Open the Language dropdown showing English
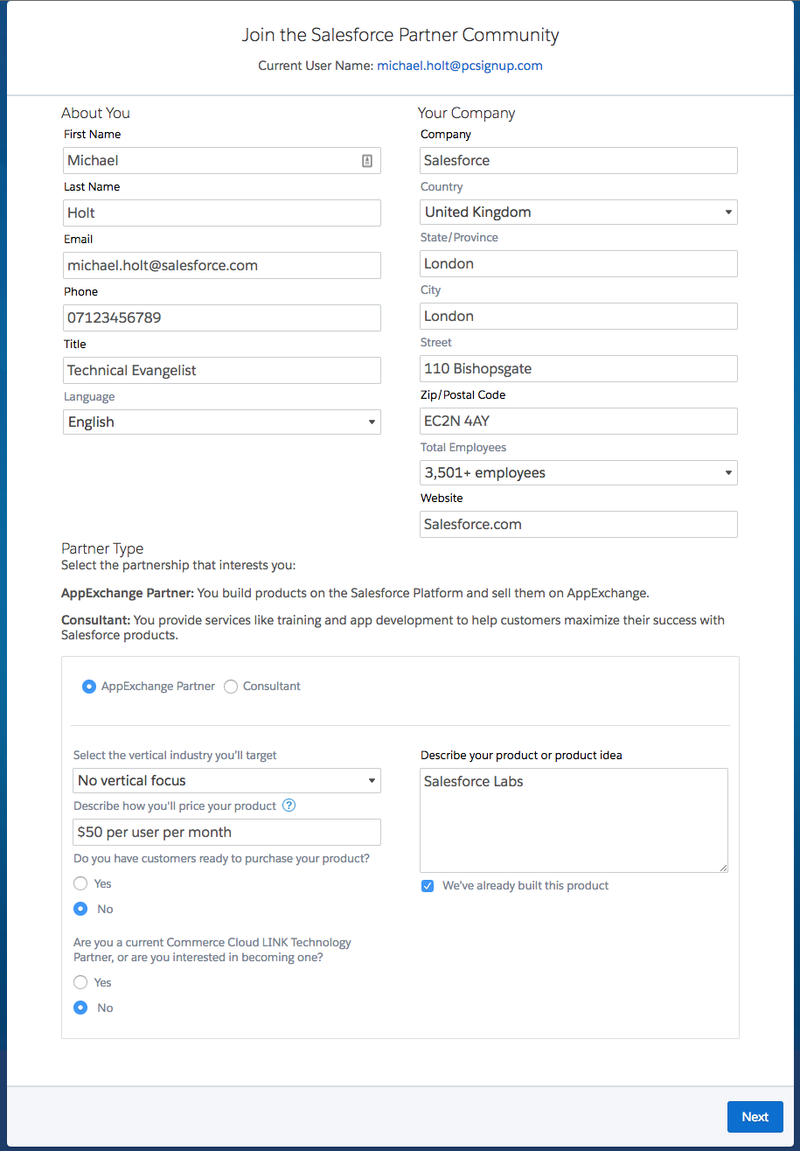The width and height of the screenshot is (800, 1151). pos(222,422)
